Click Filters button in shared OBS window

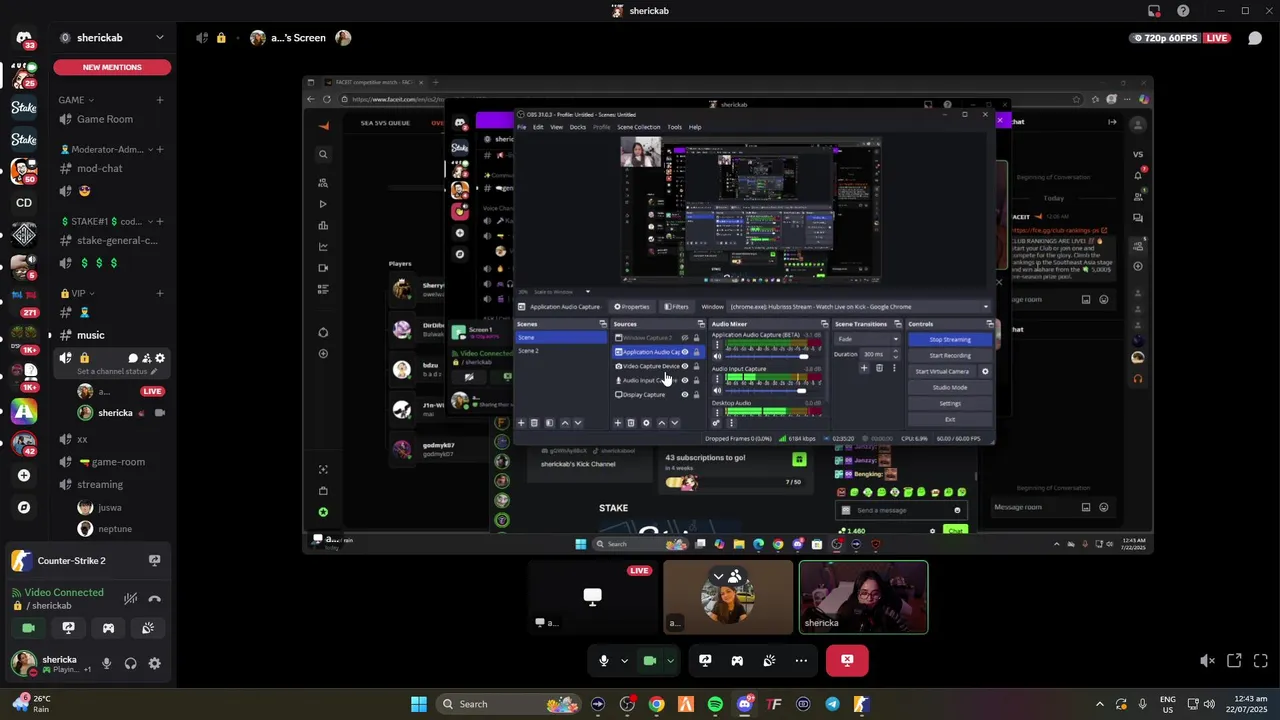coord(677,307)
